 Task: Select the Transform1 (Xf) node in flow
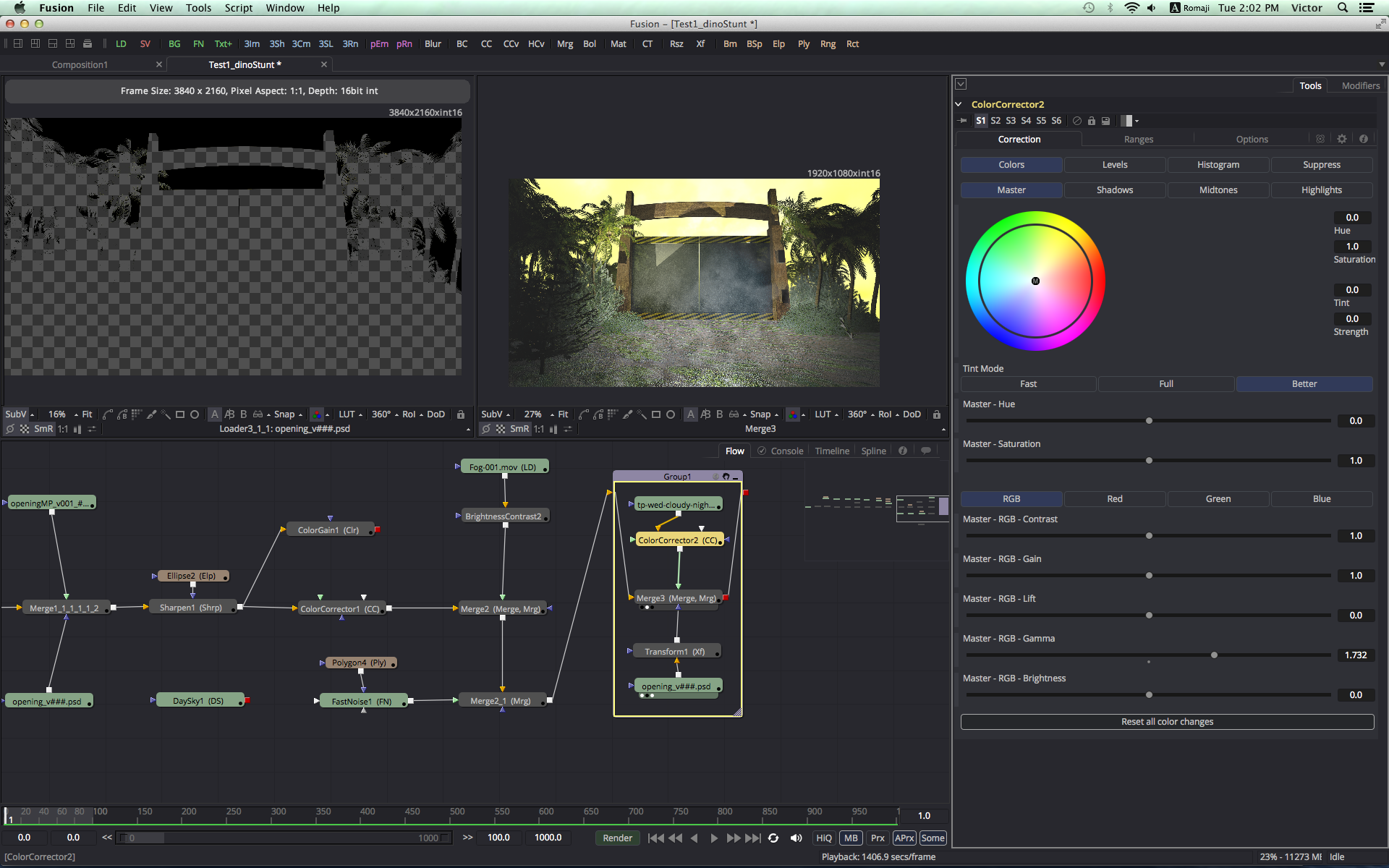pos(676,652)
